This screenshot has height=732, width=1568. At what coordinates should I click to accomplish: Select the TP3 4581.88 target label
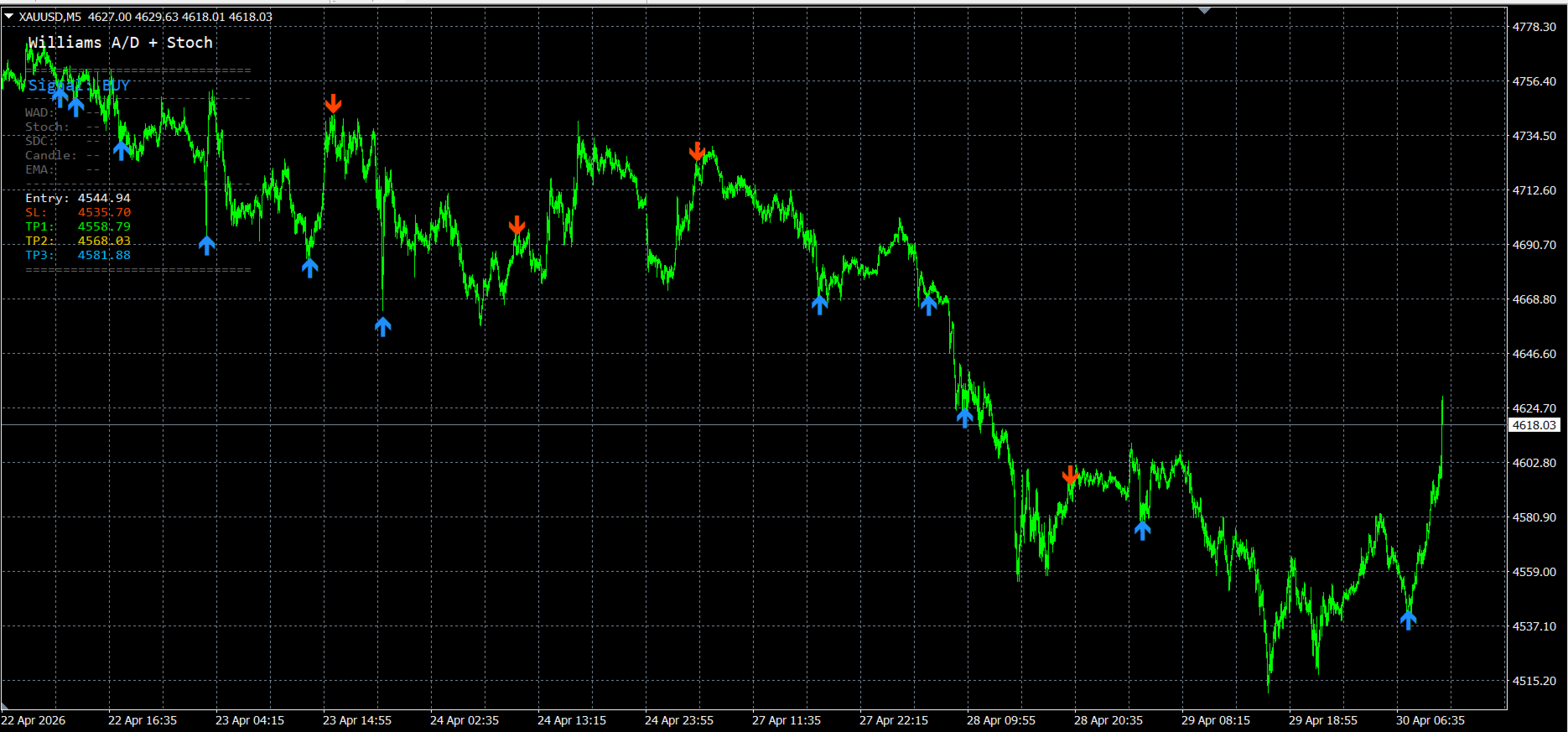coord(78,255)
